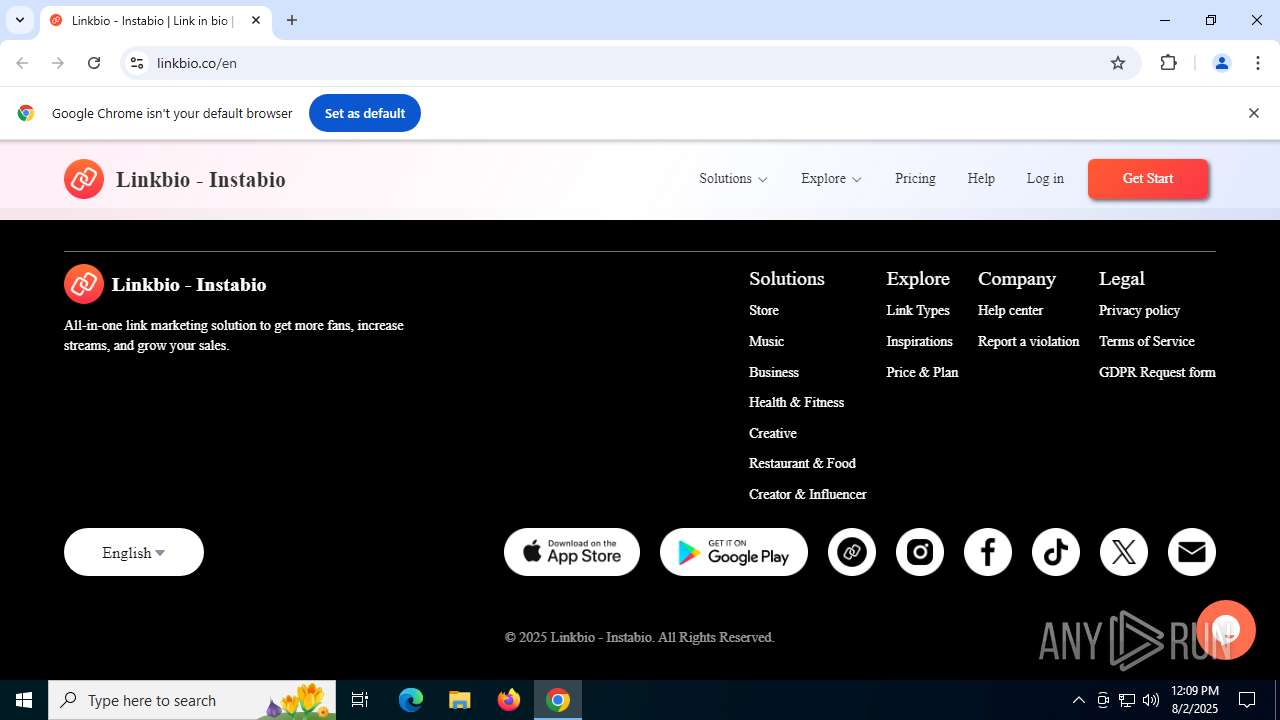Click the Linkbio logo in the footer
The height and width of the screenshot is (720, 1280).
[x=165, y=284]
